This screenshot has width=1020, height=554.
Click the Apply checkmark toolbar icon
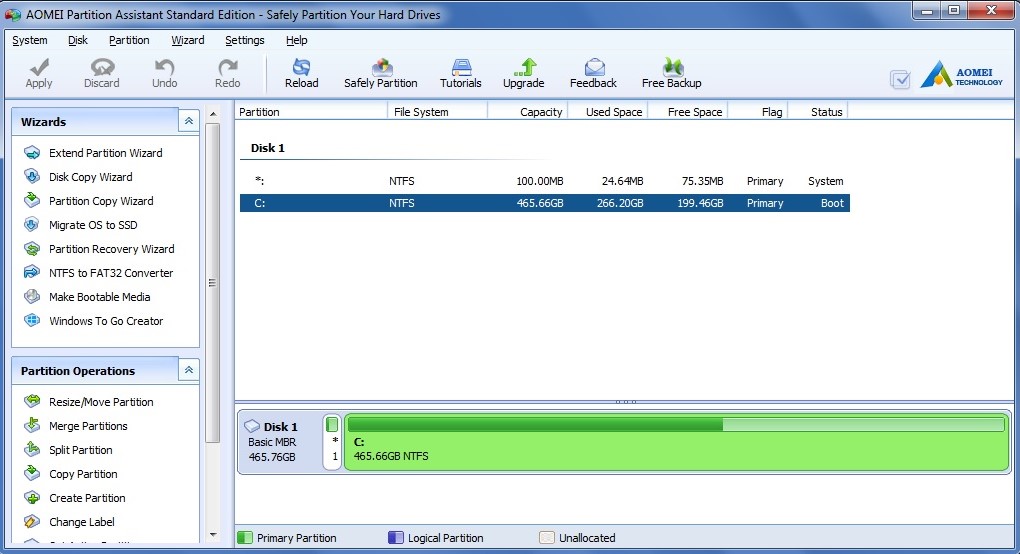point(39,67)
